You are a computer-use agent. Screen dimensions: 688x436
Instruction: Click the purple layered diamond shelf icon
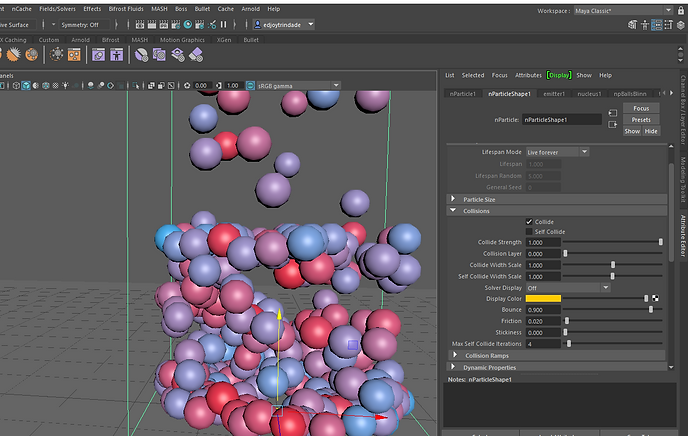point(177,55)
